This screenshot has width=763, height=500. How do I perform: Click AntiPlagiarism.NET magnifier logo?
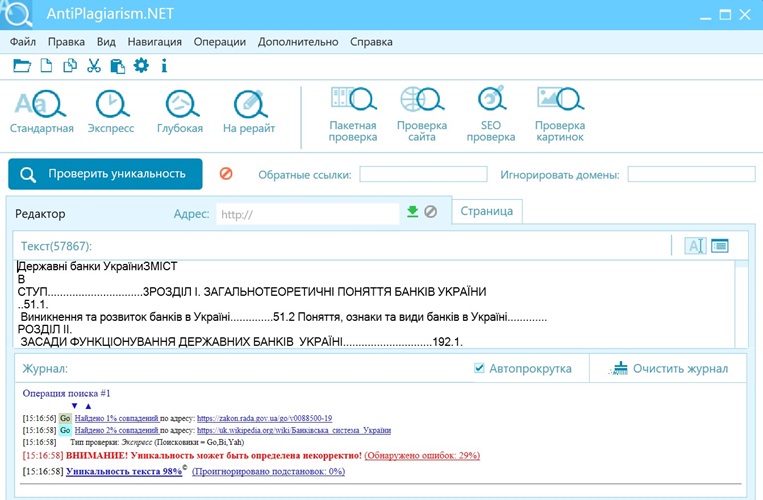[17, 14]
